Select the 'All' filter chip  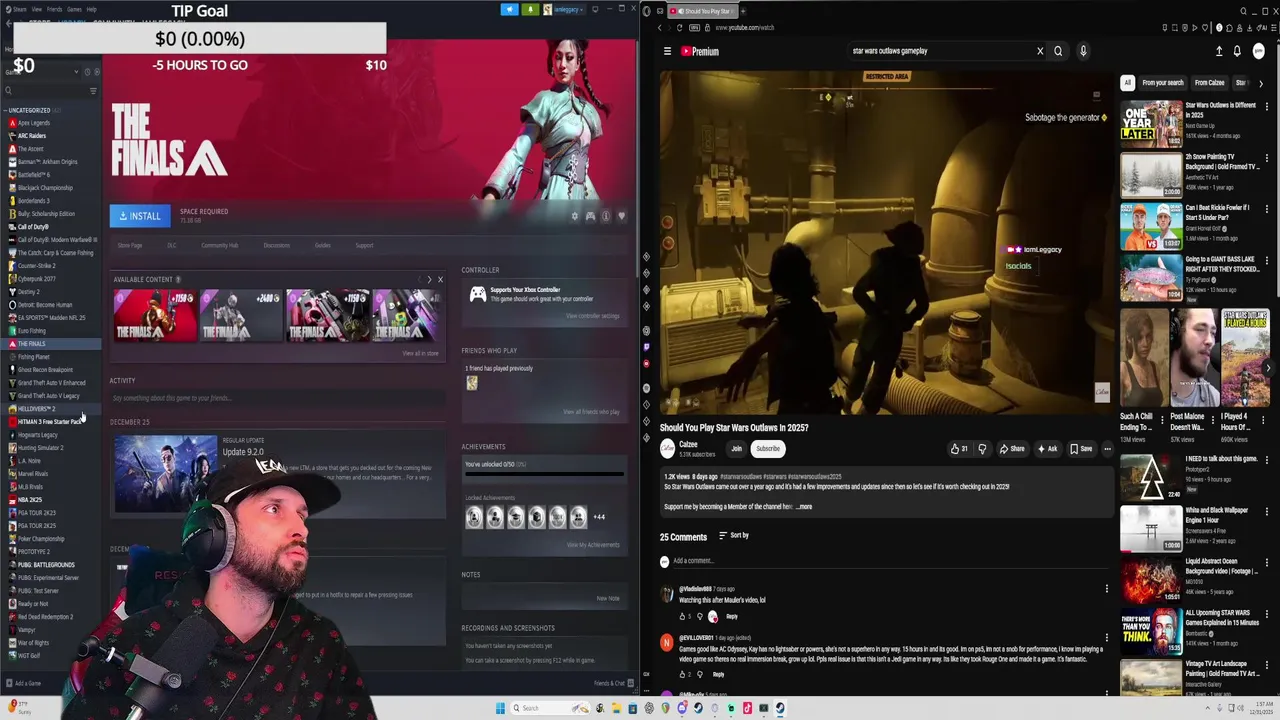(1128, 83)
